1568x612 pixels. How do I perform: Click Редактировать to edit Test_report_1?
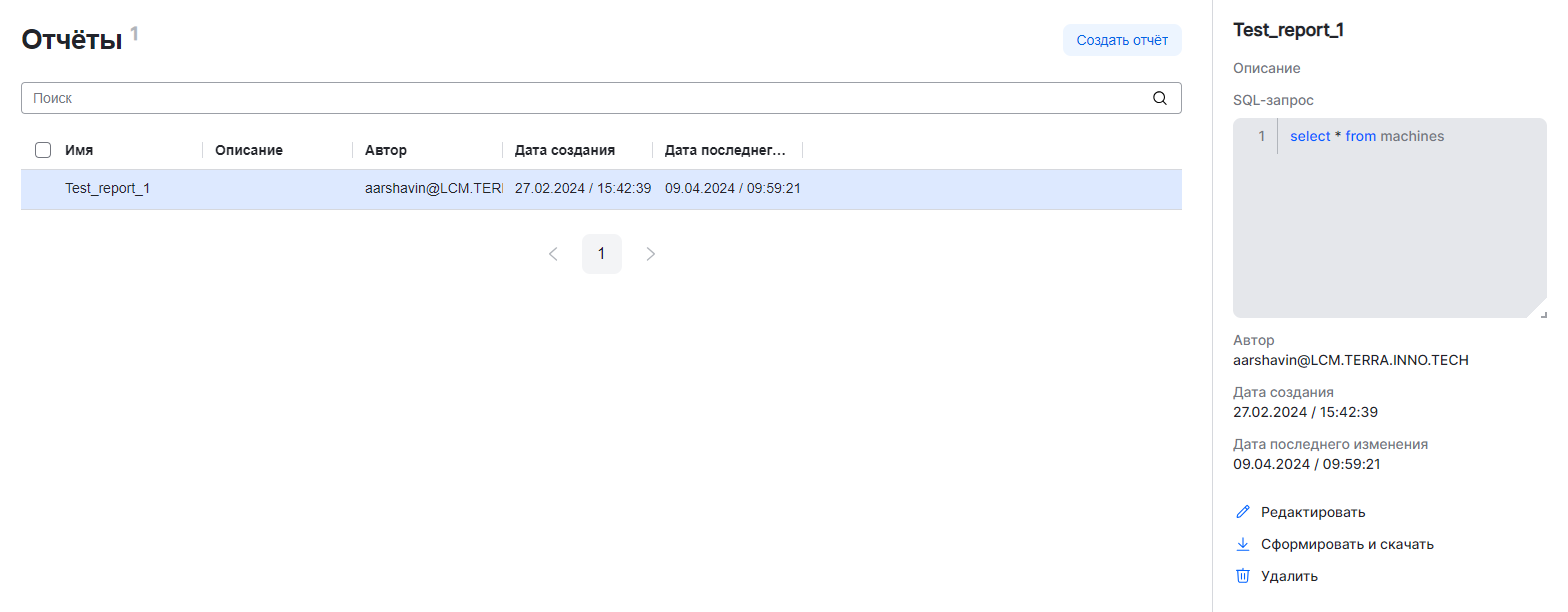(x=1312, y=512)
